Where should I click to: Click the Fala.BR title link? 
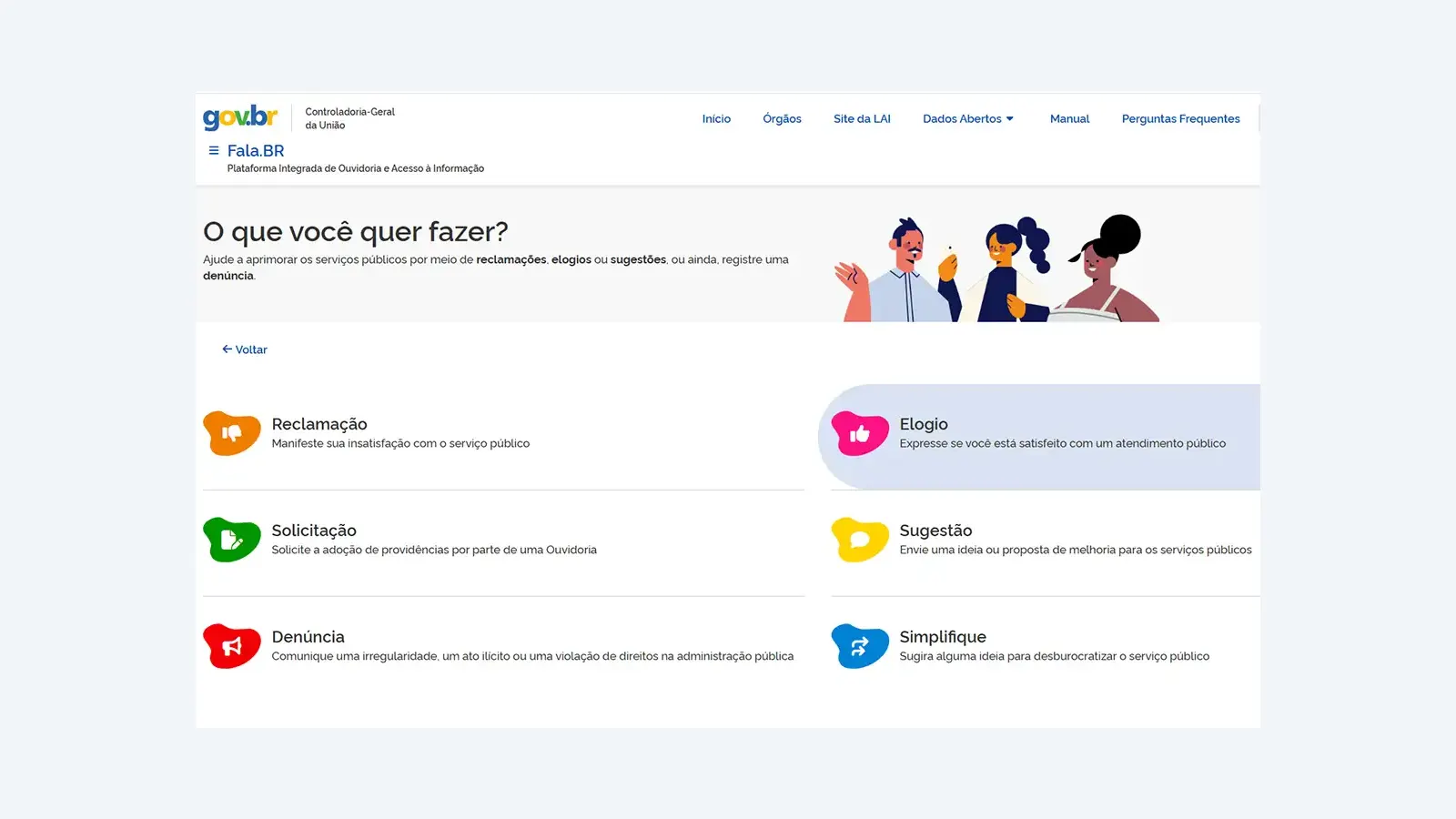tap(256, 151)
